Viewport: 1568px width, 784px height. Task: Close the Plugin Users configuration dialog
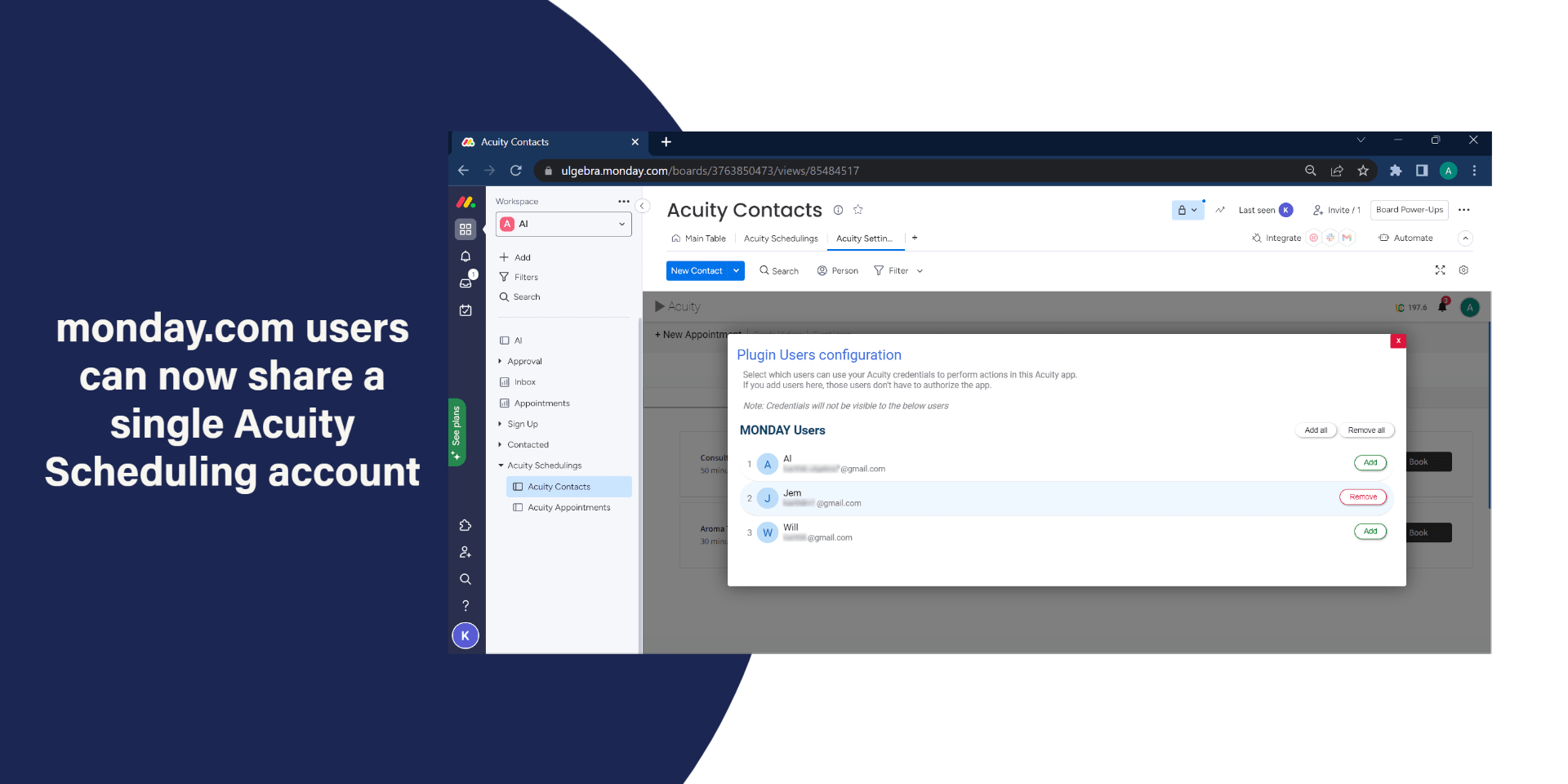(x=1398, y=341)
